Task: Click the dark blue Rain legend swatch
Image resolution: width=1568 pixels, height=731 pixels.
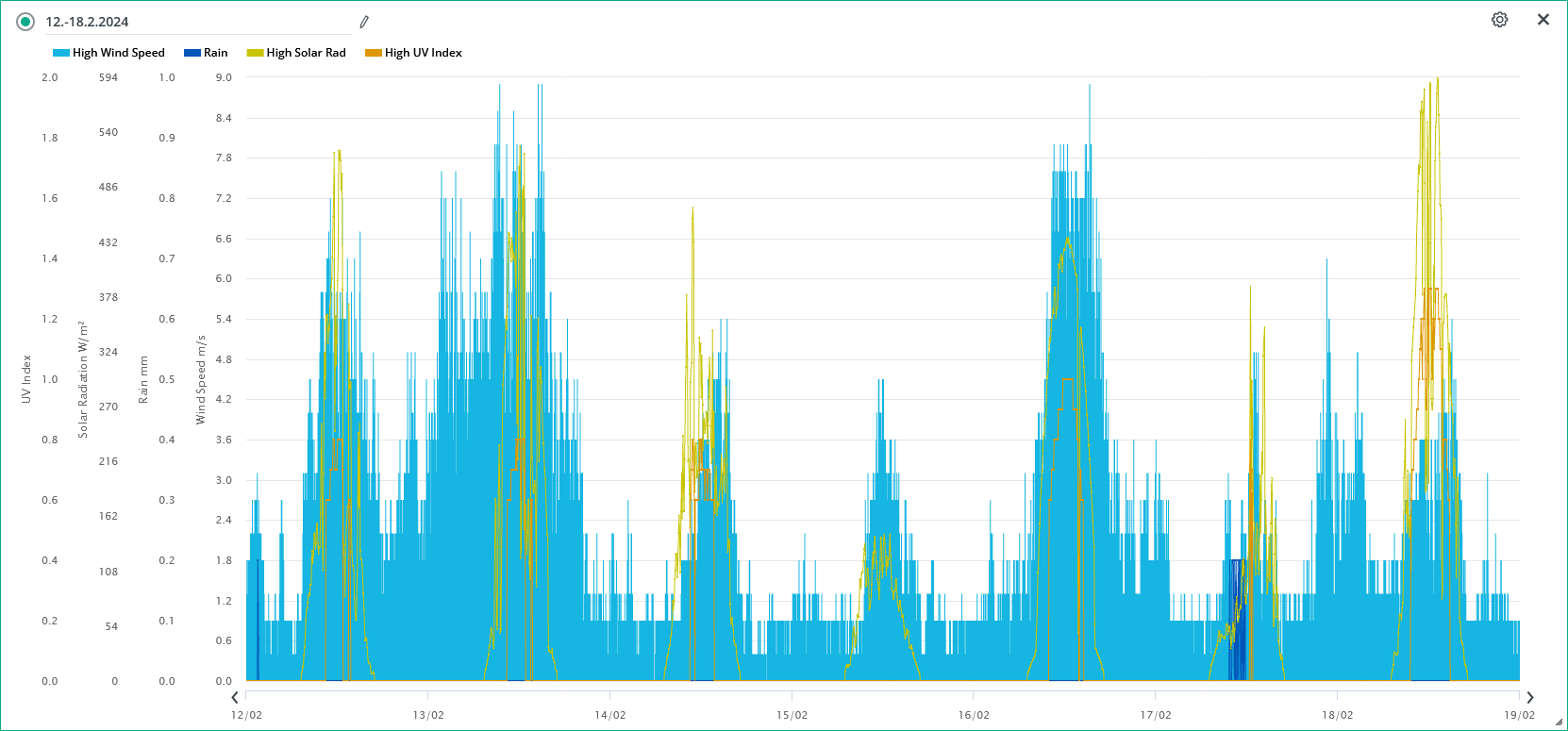Action: (192, 53)
